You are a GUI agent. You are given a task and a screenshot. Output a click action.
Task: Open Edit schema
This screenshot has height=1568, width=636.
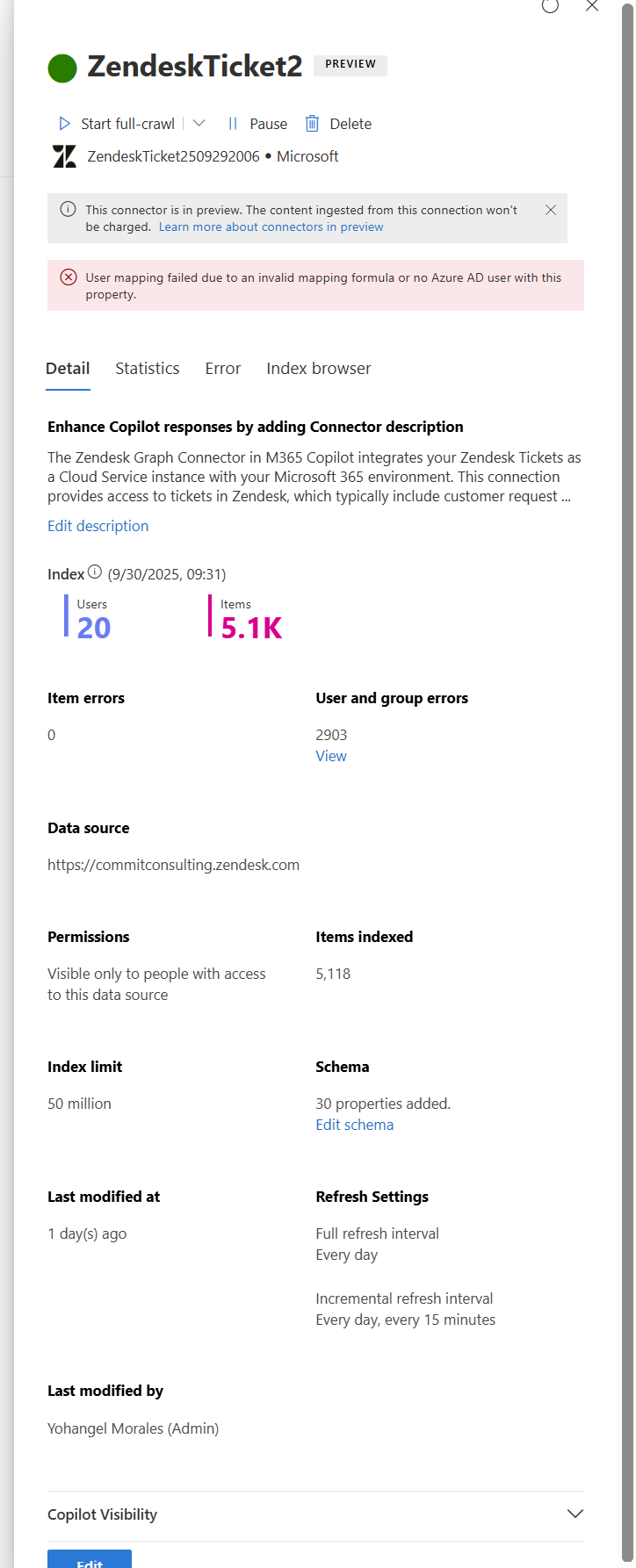pos(354,1125)
